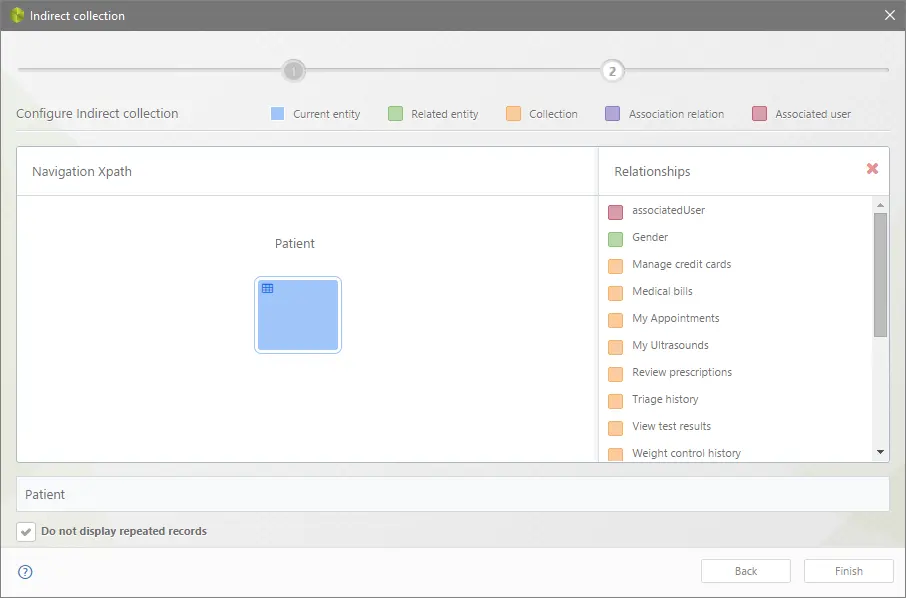Toggle Do not display repeated records checkbox

click(26, 532)
